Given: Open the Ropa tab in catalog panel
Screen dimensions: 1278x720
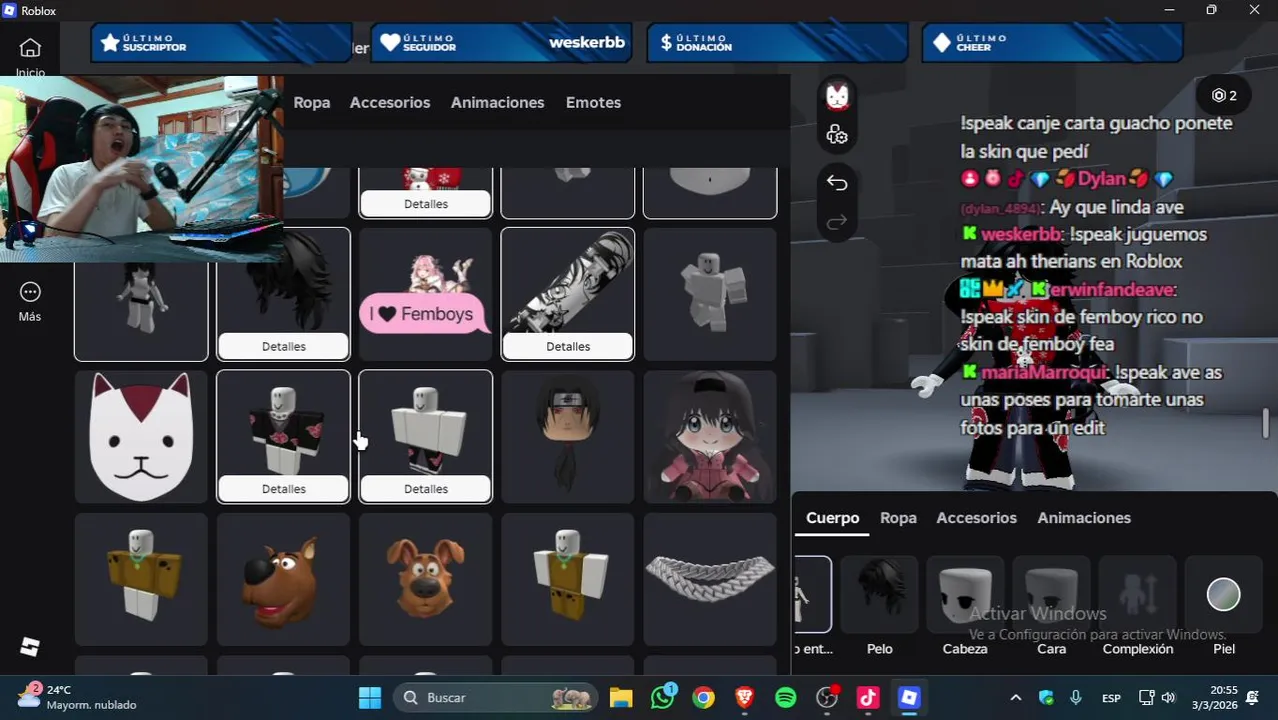Looking at the screenshot, I should (312, 102).
